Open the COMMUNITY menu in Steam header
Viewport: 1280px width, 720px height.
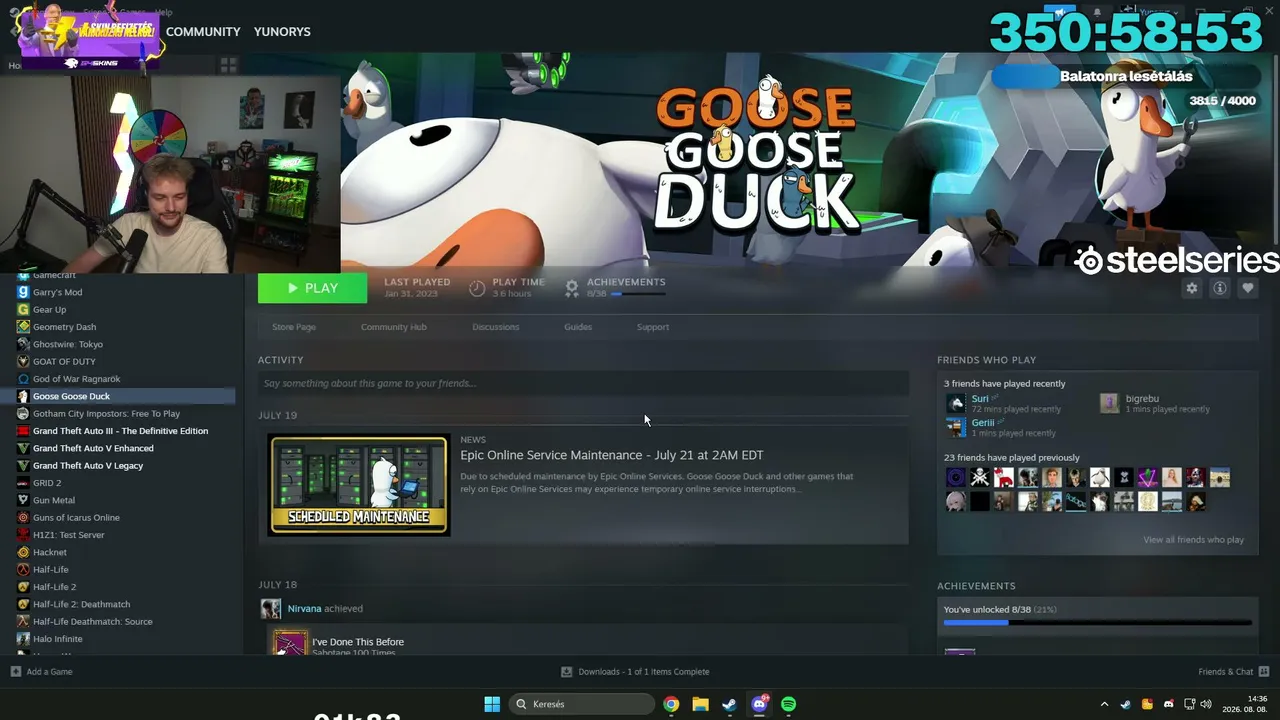point(203,32)
